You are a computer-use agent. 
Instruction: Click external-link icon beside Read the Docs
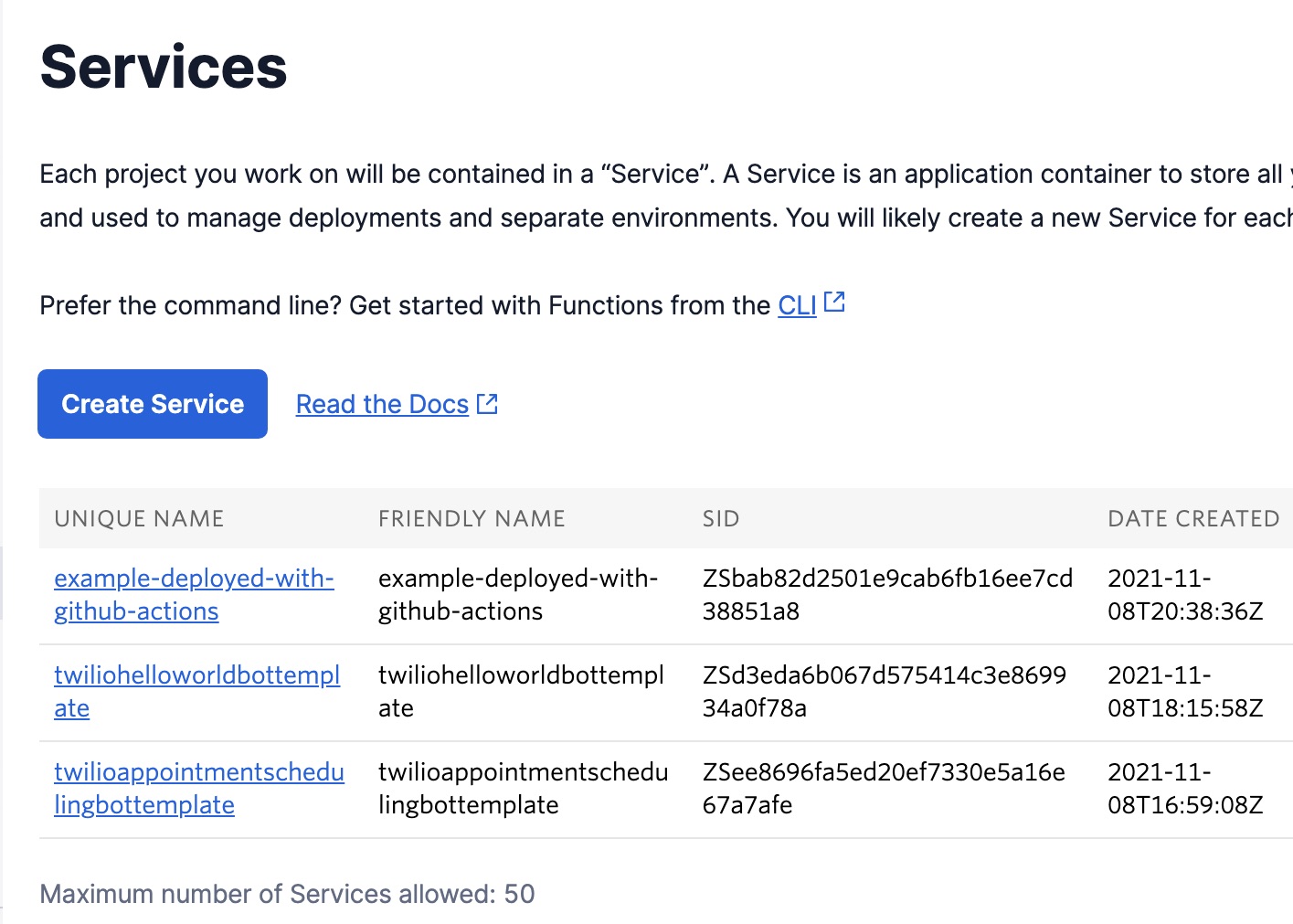click(x=488, y=404)
